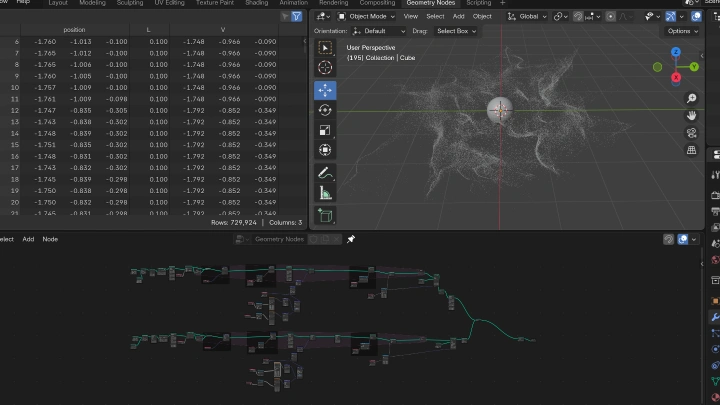Activate the Scale tool
Viewport: 720px width, 405px height.
coord(325,130)
